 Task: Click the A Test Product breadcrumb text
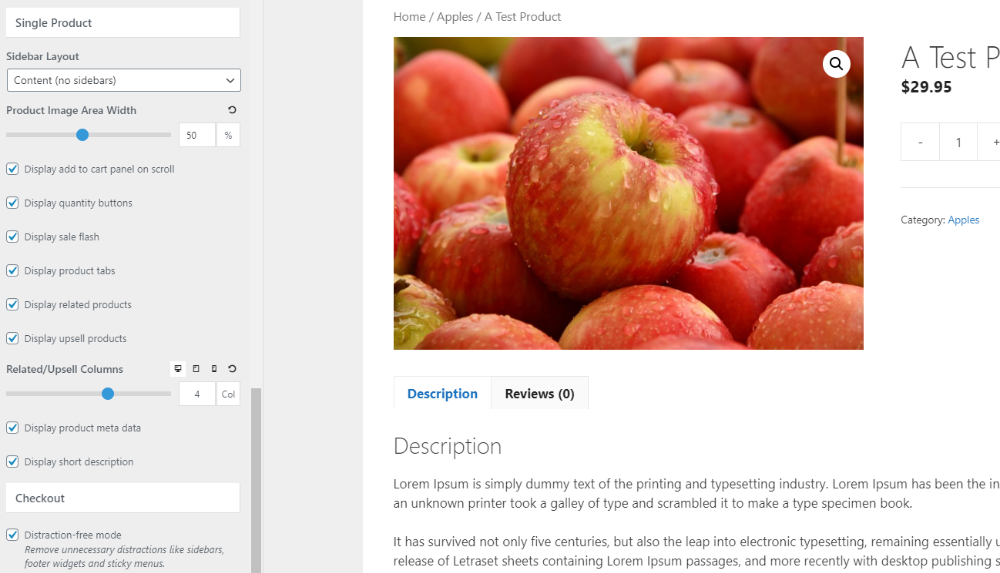[x=522, y=17]
